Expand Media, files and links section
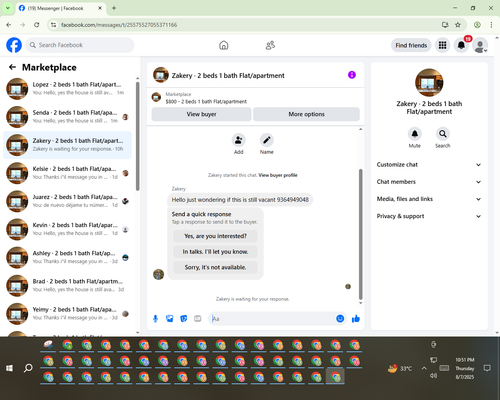Viewport: 500px width, 400px height. point(429,199)
